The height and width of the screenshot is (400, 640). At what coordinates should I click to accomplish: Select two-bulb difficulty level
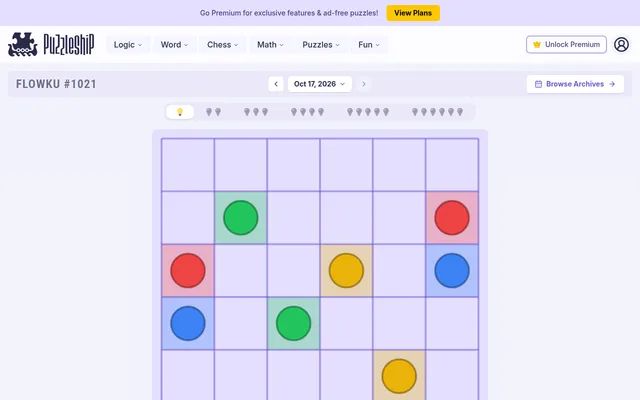click(213, 112)
